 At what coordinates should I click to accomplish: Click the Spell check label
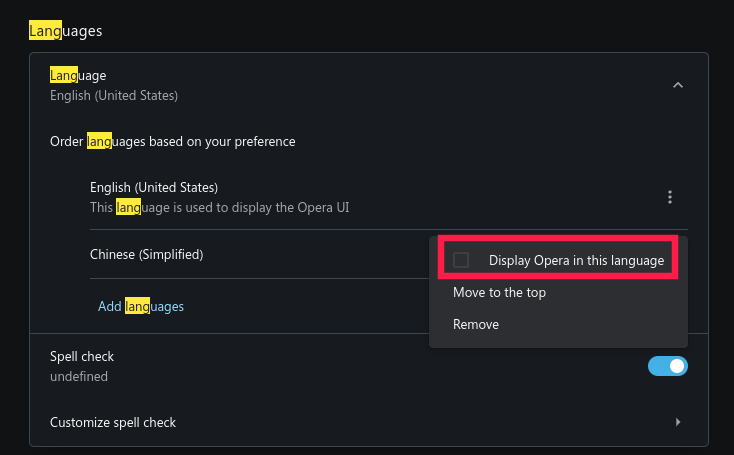pos(82,356)
